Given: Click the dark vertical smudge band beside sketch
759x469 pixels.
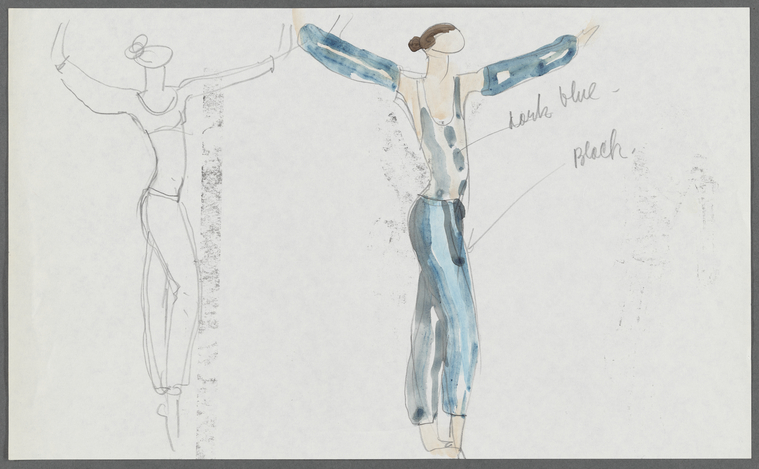Looking at the screenshot, I should tap(210, 271).
